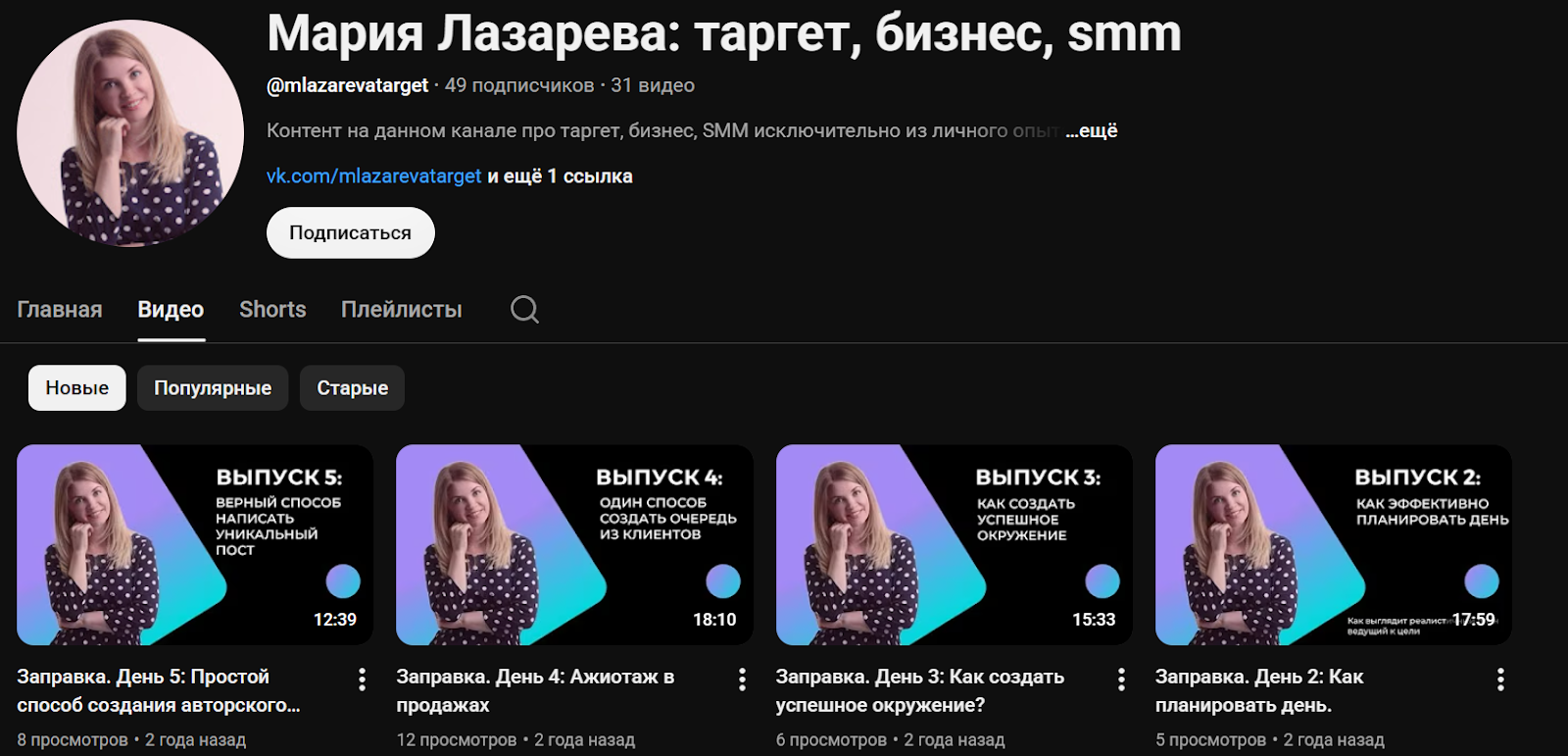This screenshot has width=1568, height=756.
Task: Open options menu for День 5 video
Action: point(362,680)
